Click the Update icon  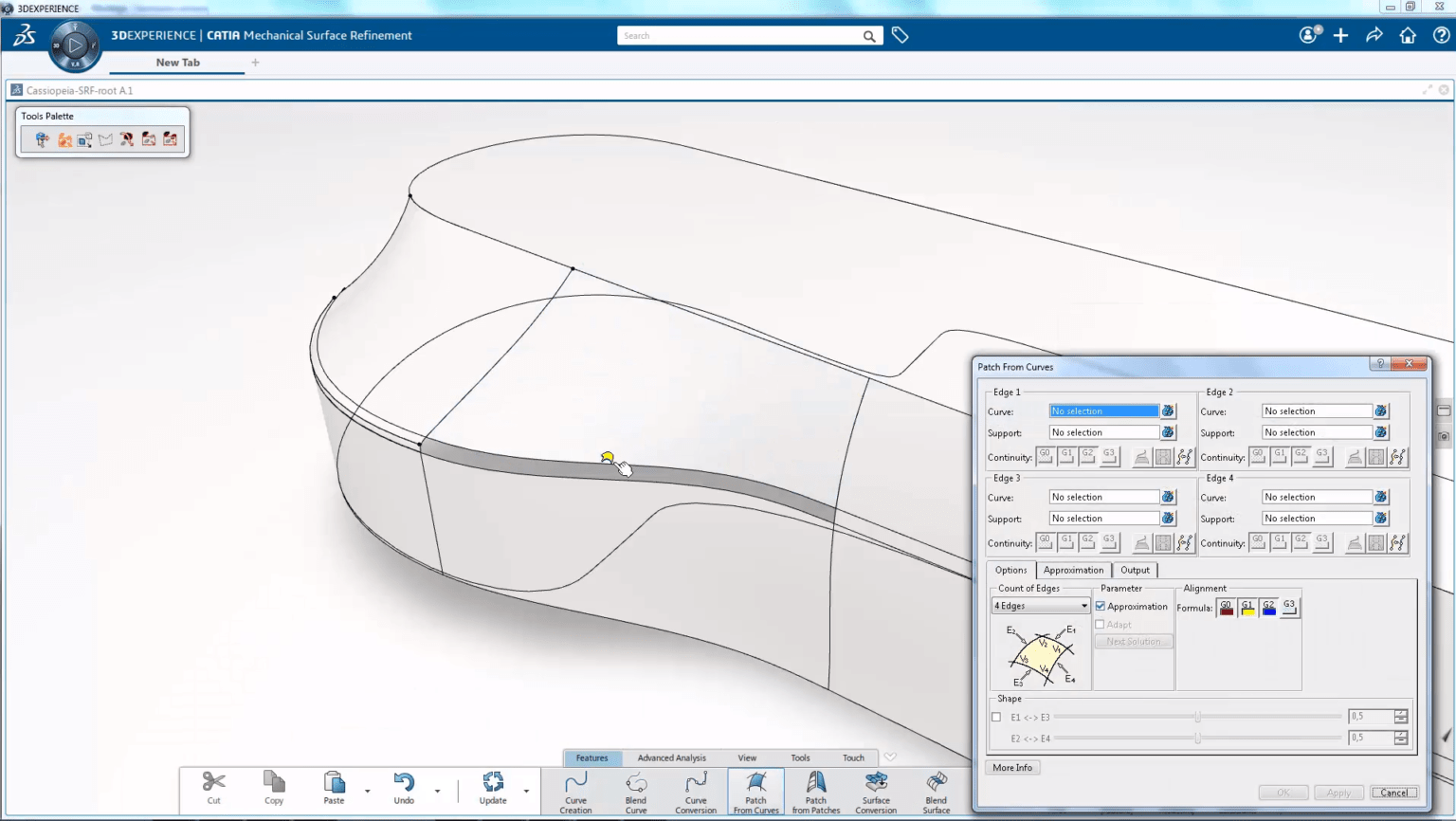[493, 782]
